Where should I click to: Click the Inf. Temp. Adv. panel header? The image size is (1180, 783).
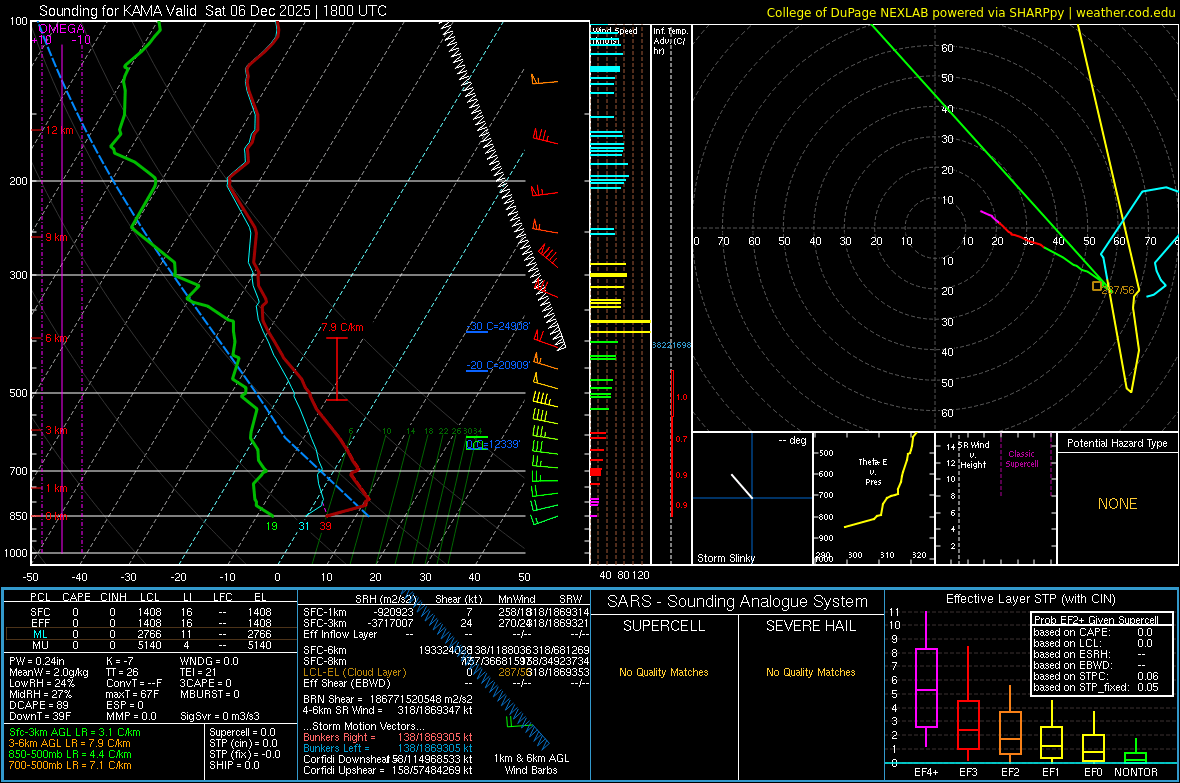pos(670,41)
